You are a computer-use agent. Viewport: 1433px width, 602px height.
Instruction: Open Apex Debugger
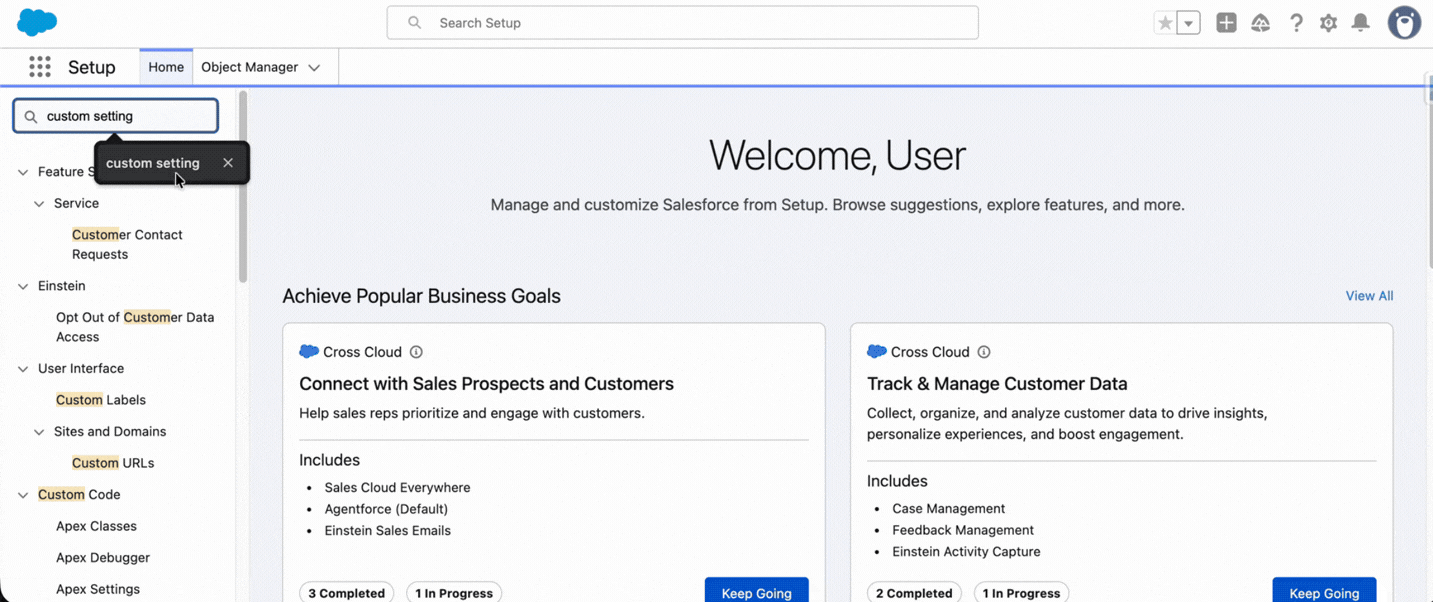click(x=103, y=558)
